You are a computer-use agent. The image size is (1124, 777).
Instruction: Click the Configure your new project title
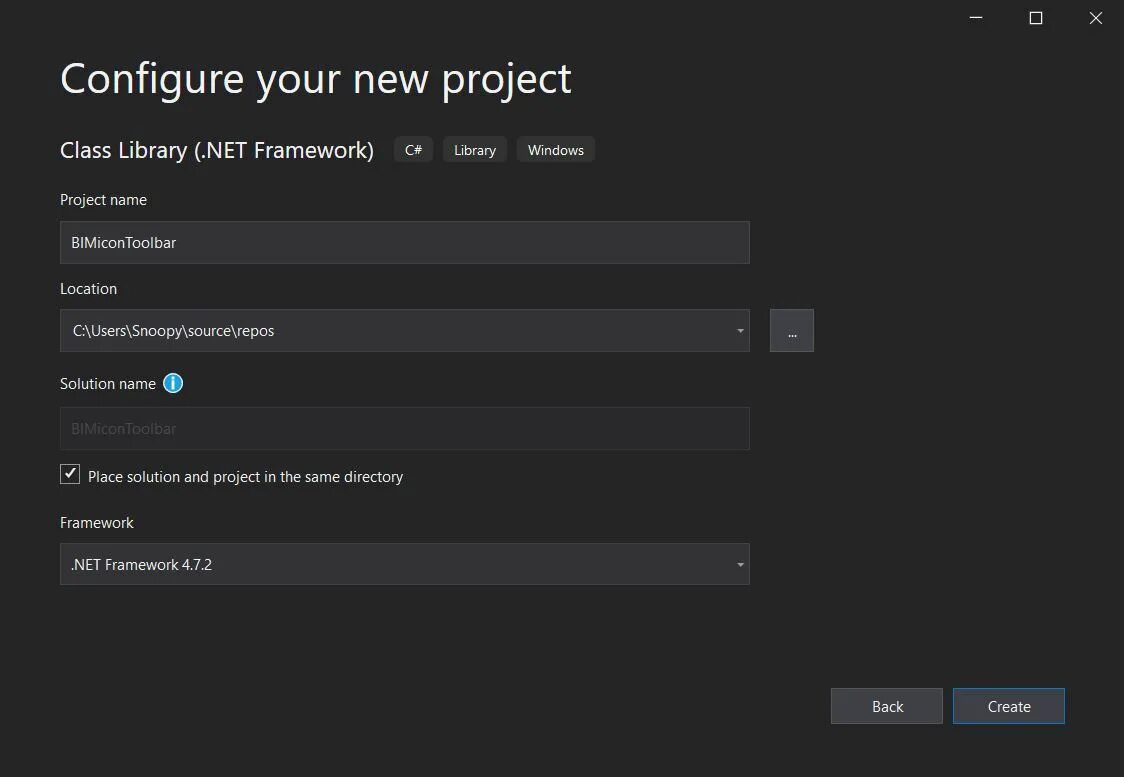coord(316,79)
